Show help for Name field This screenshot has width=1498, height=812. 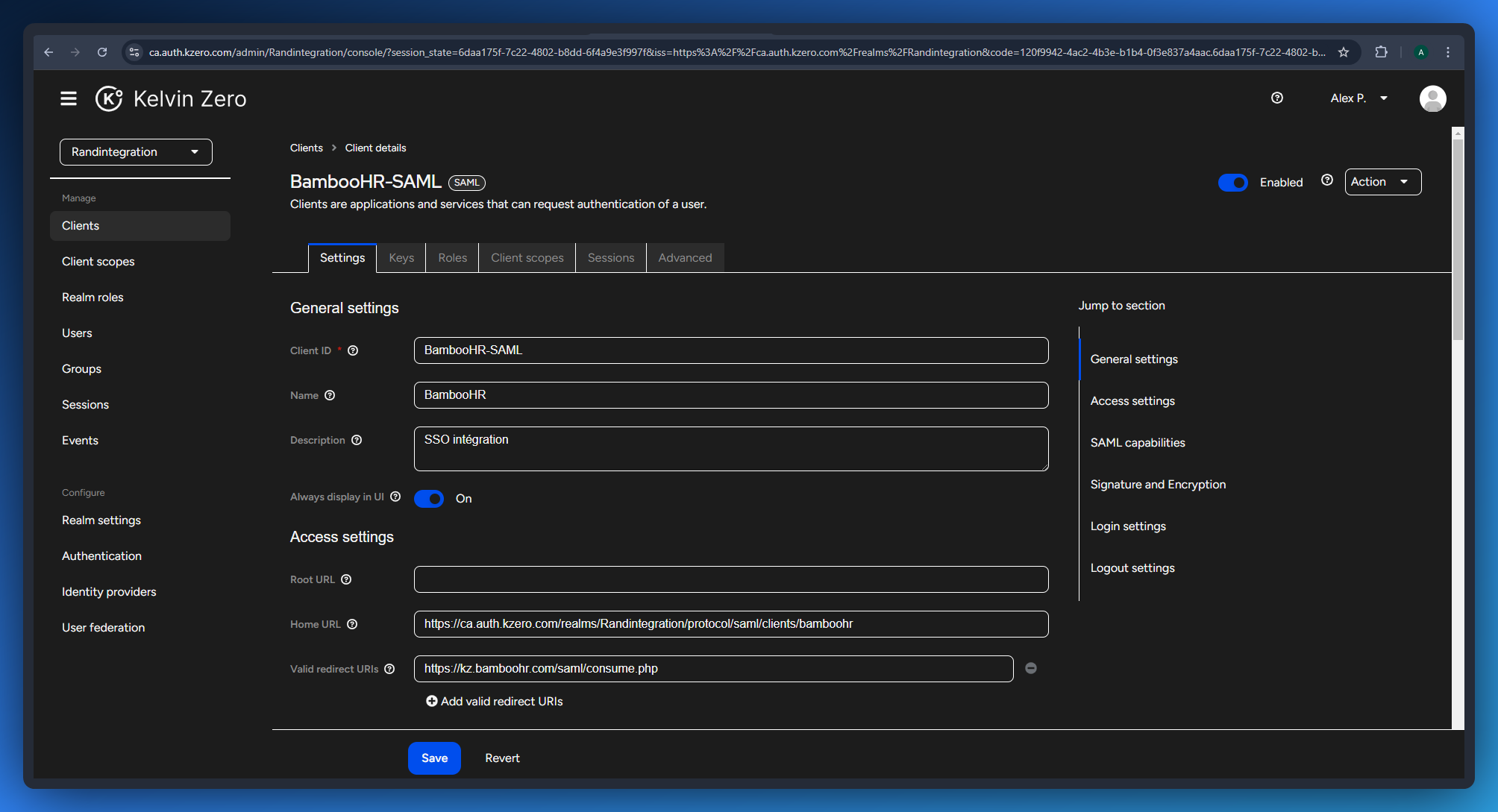click(330, 395)
